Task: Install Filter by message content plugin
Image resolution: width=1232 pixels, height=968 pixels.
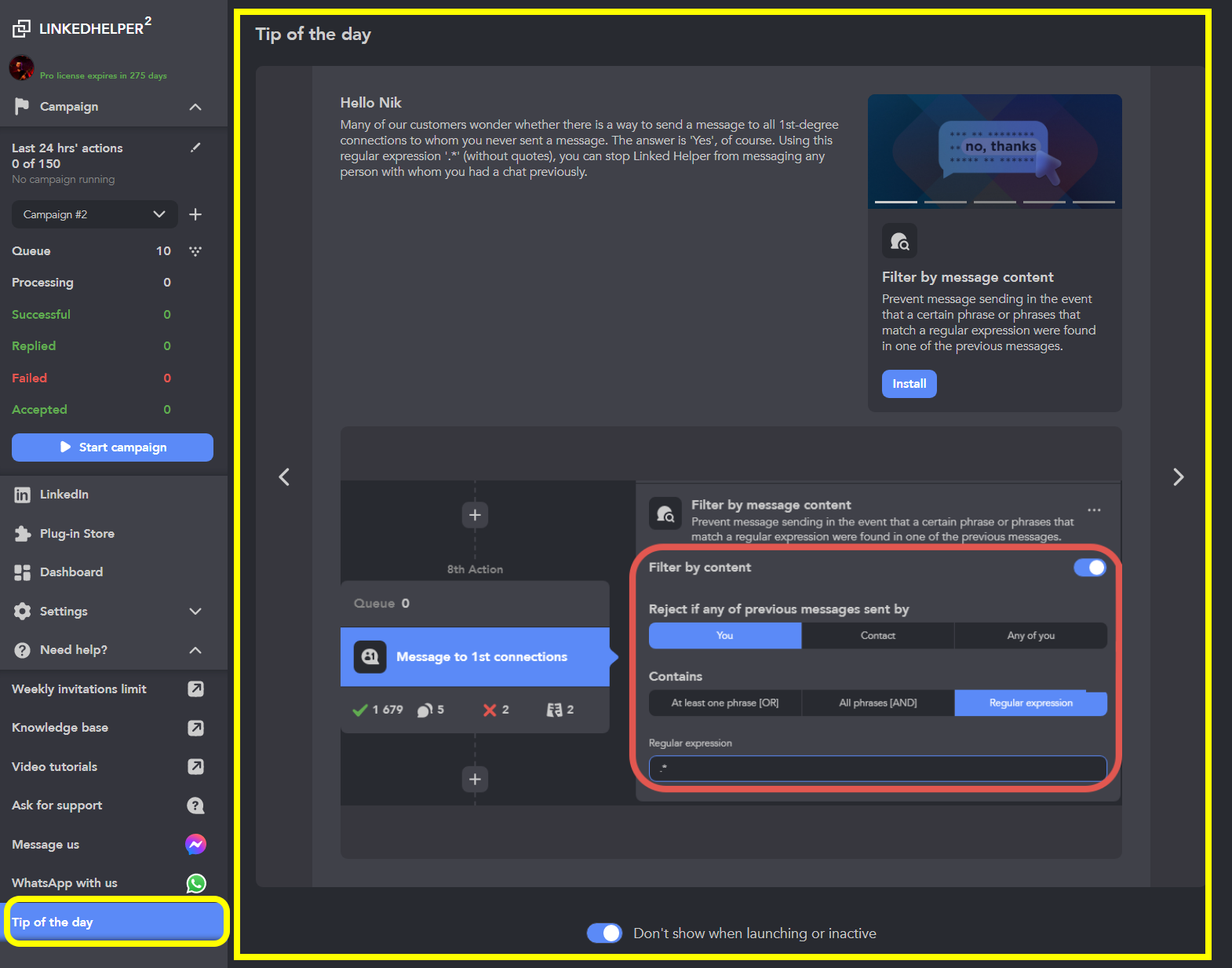Action: click(909, 384)
